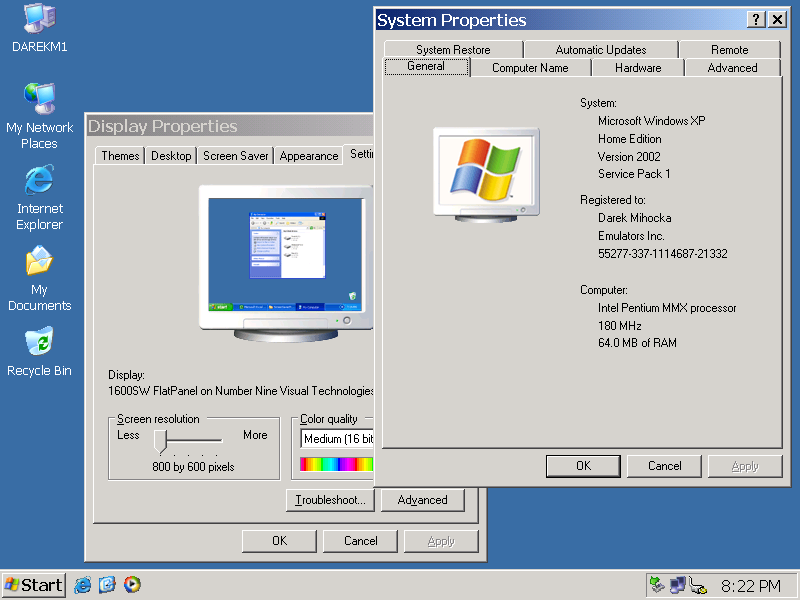Launch Internet Explorer from Quick Launch
800x600 pixels.
83,585
